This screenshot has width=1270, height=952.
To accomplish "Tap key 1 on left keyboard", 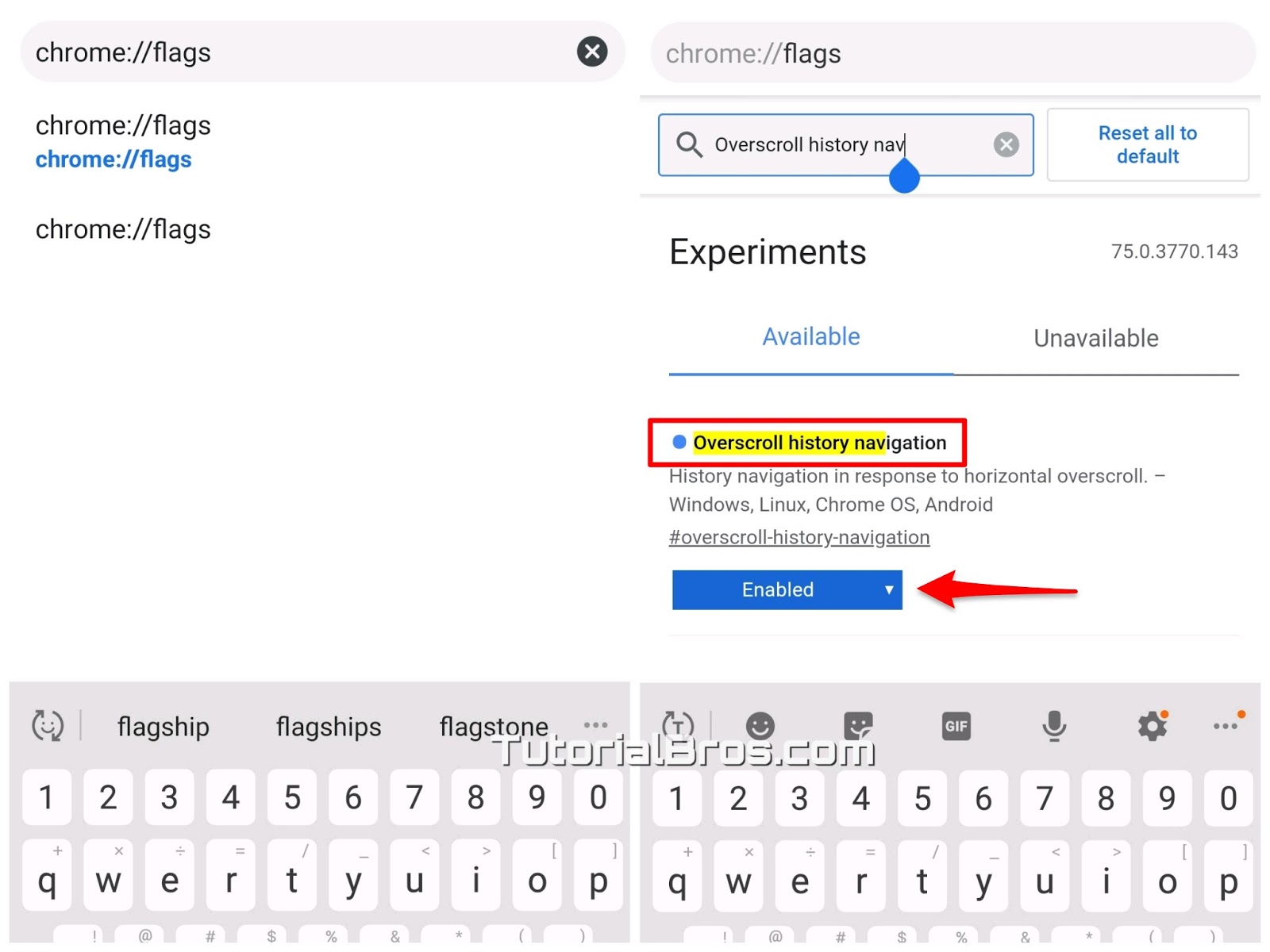I will pos(47,797).
